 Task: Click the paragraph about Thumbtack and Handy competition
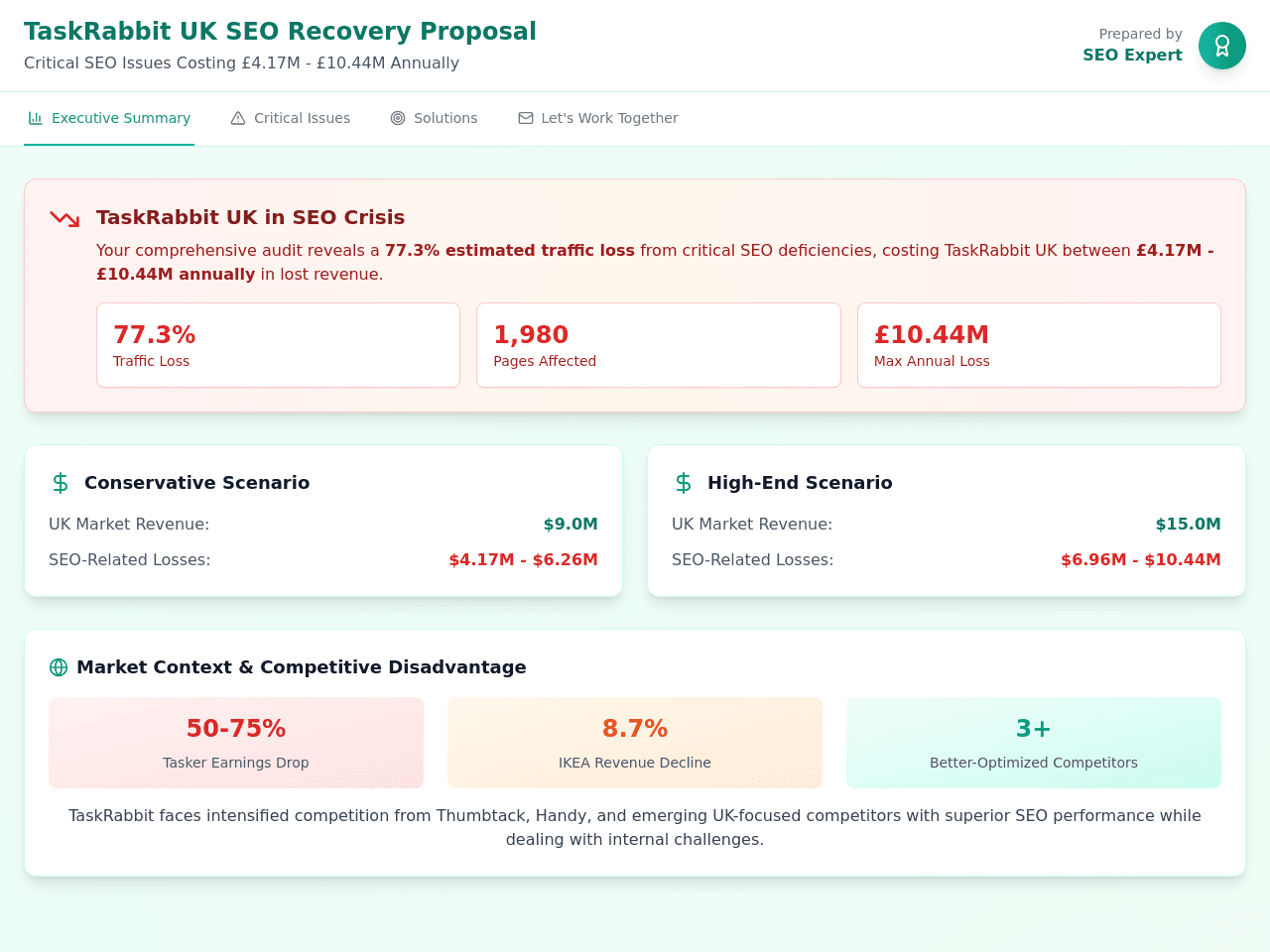click(635, 828)
